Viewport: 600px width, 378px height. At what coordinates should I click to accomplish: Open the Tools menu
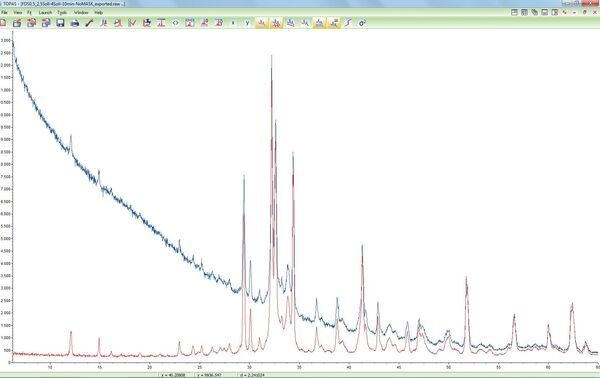point(62,12)
